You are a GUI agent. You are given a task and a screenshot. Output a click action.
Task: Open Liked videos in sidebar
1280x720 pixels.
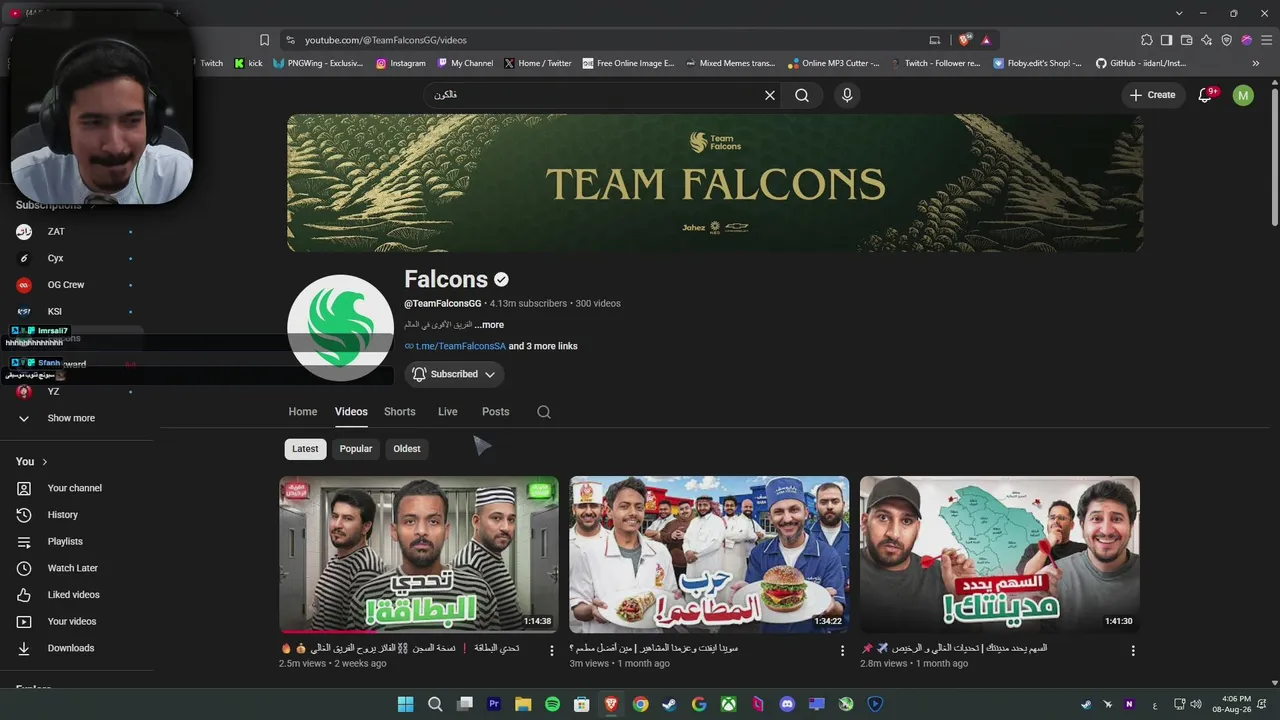point(73,595)
